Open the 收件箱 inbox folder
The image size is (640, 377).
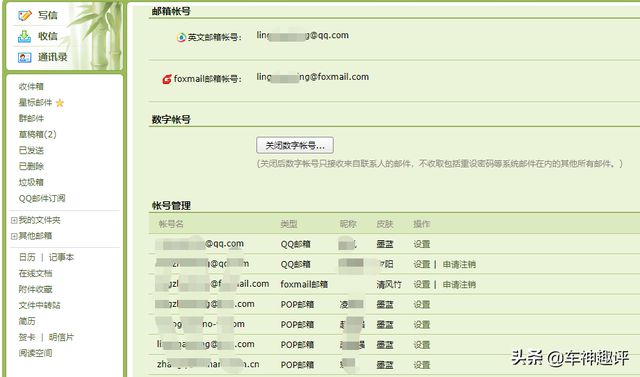(31, 86)
